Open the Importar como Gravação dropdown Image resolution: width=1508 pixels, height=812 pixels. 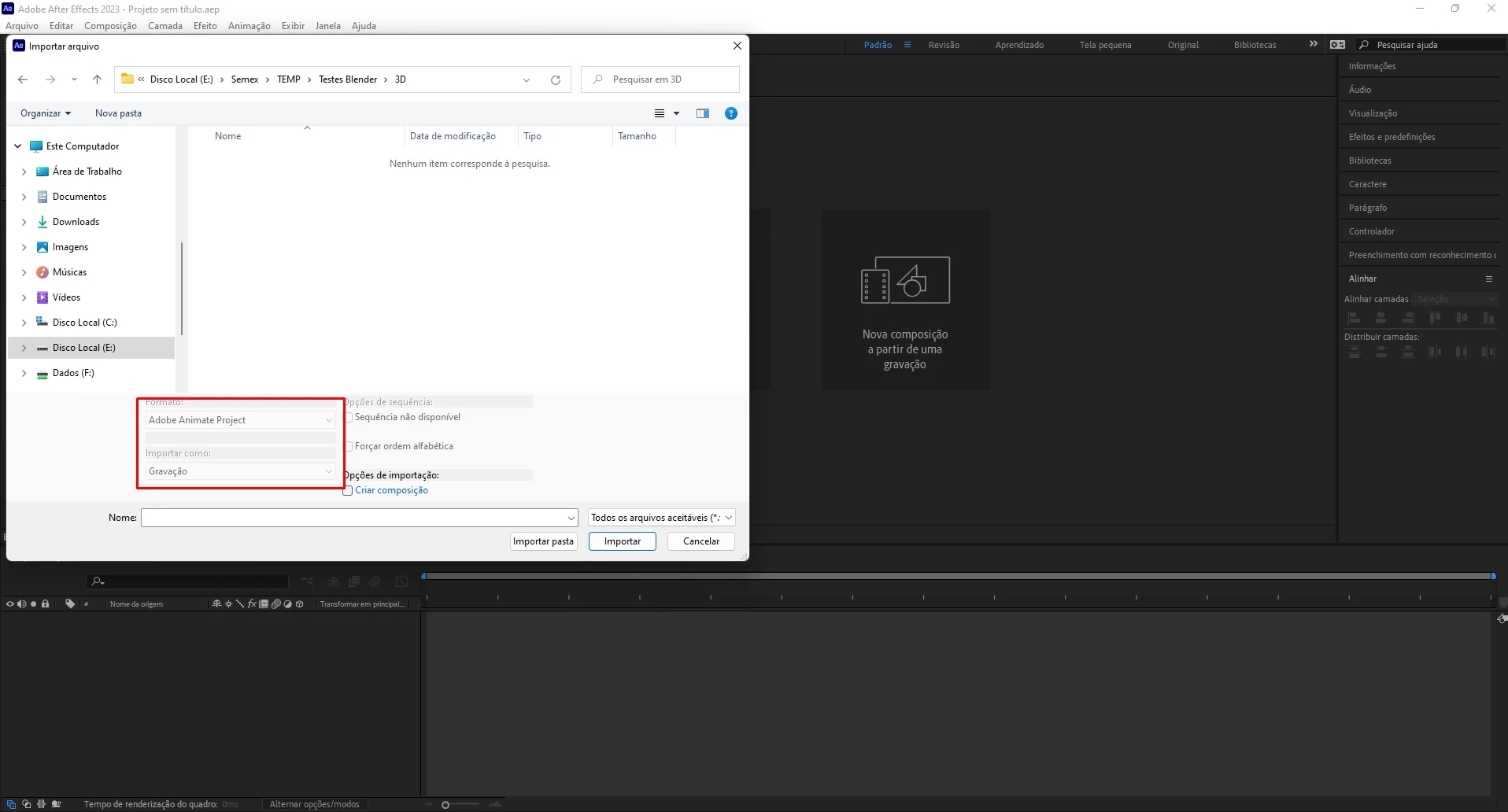241,471
